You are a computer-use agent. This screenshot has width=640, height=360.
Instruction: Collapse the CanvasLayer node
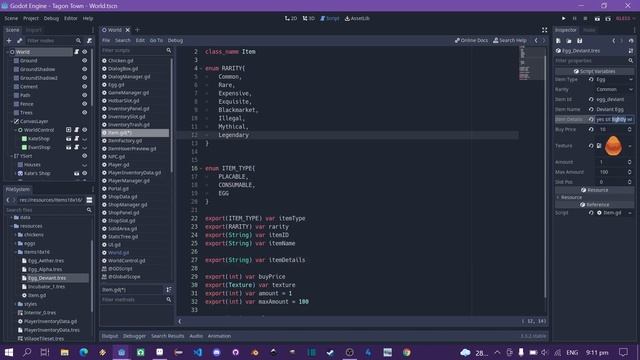click(11, 121)
